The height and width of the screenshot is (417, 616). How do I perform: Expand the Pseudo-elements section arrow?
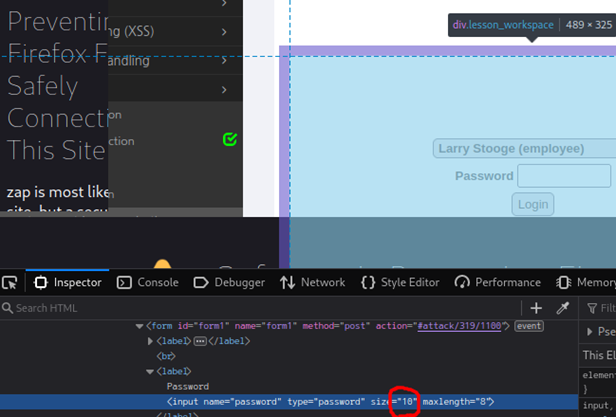pyautogui.click(x=589, y=332)
